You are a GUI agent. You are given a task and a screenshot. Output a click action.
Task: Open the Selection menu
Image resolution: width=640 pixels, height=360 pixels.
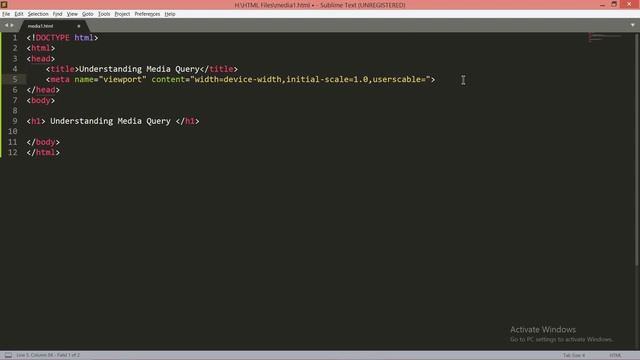pos(38,14)
